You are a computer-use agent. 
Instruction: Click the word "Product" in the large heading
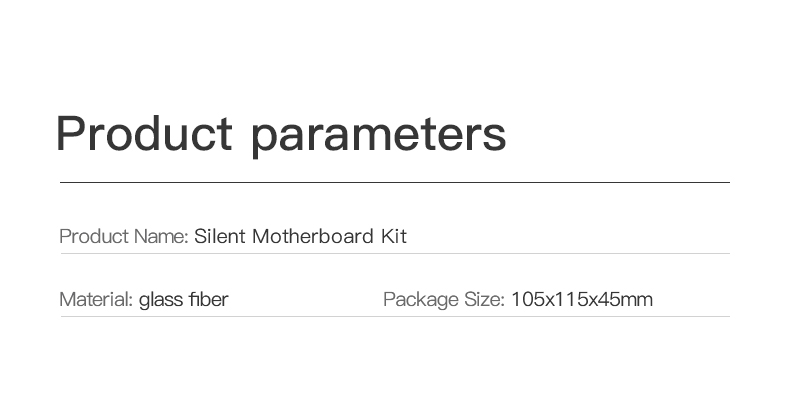pos(144,133)
